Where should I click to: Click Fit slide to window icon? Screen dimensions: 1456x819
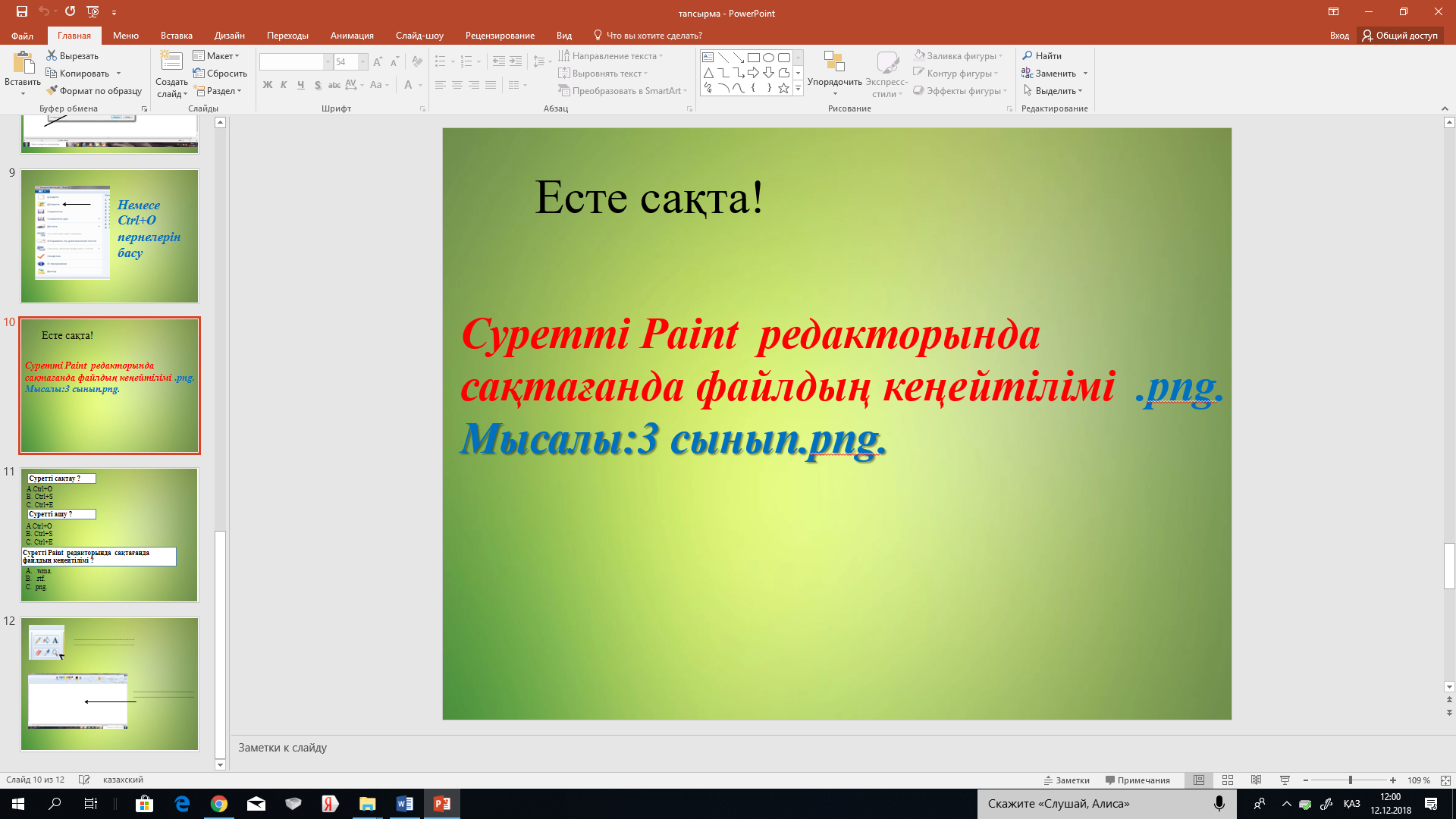tap(1445, 780)
